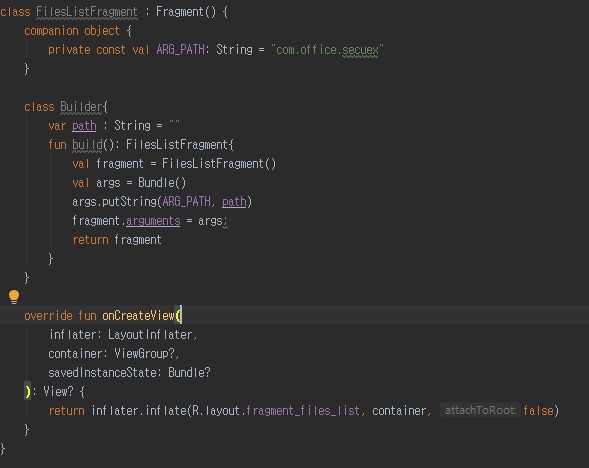This screenshot has width=589, height=468.
Task: Click the 'path' variable in var declaration
Action: point(84,126)
